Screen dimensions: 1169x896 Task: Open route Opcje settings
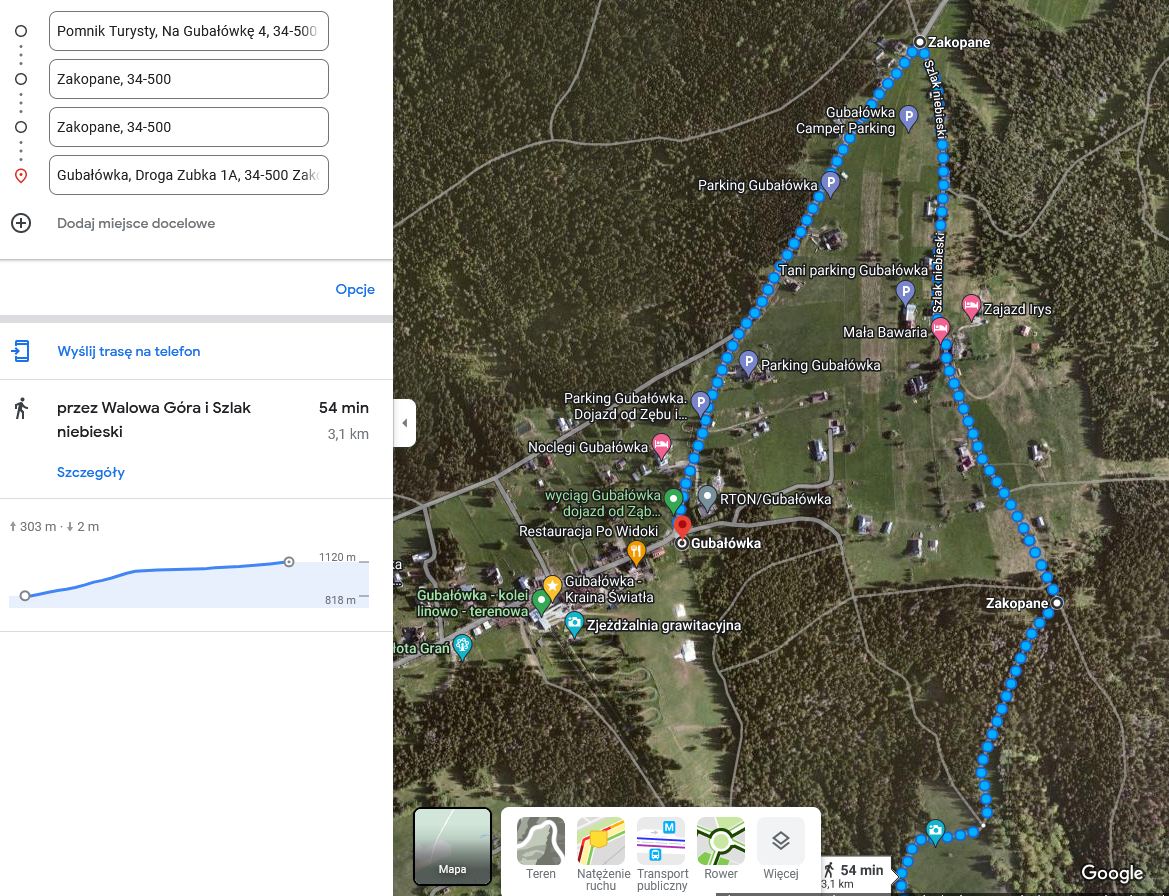[355, 289]
